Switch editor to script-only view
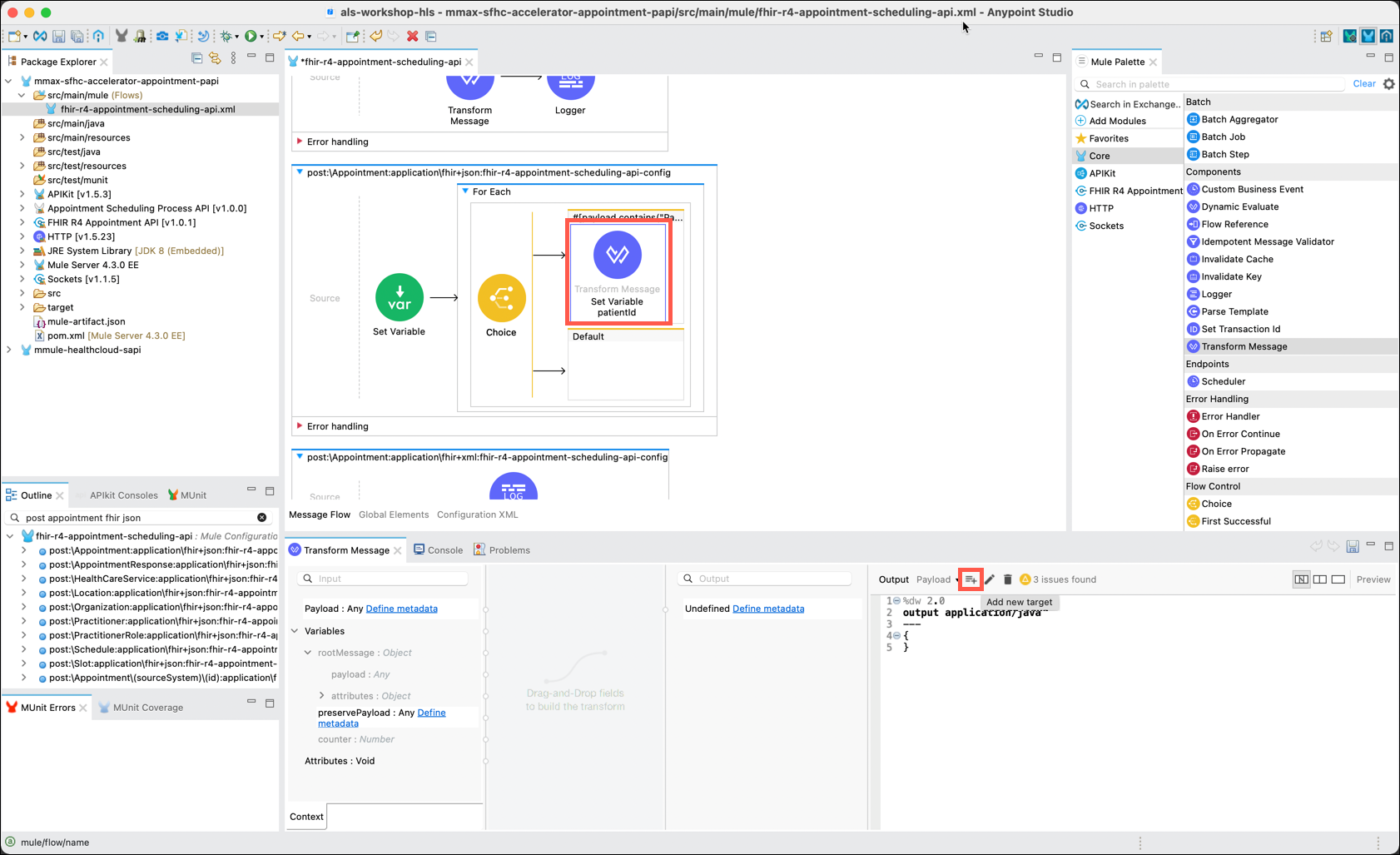The width and height of the screenshot is (1400, 855). pos(1338,579)
